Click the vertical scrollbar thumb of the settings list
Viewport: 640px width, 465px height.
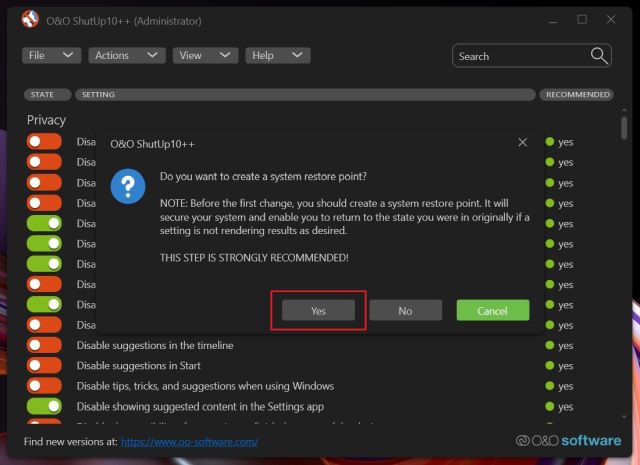pos(624,128)
